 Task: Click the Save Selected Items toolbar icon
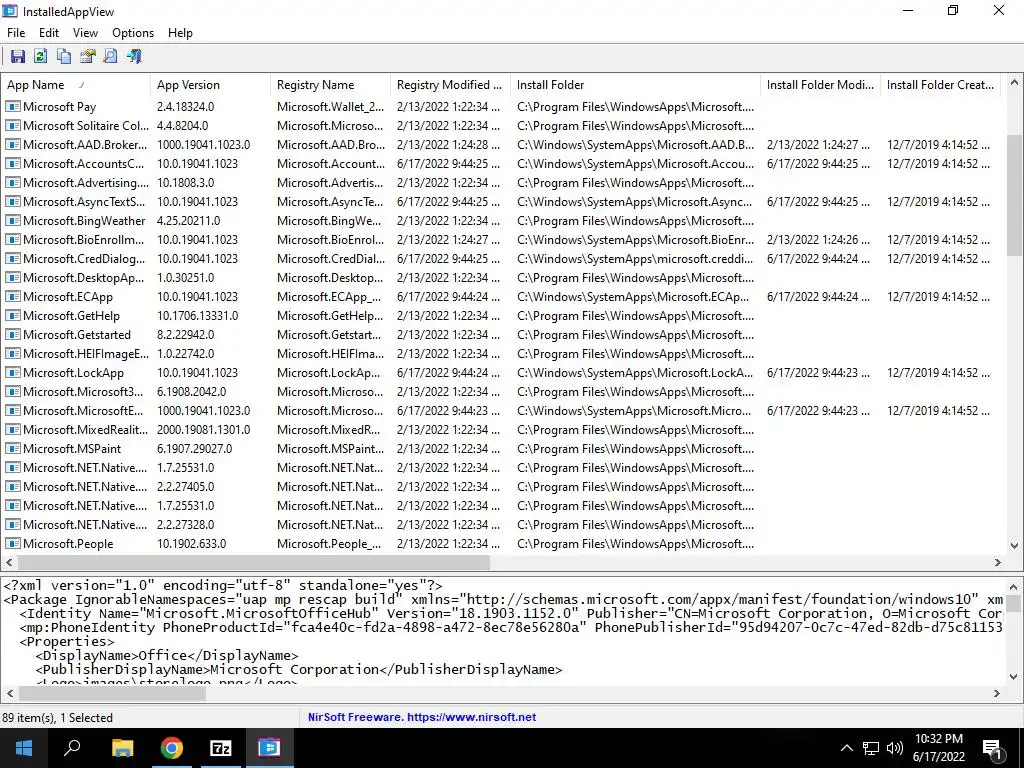tap(18, 56)
